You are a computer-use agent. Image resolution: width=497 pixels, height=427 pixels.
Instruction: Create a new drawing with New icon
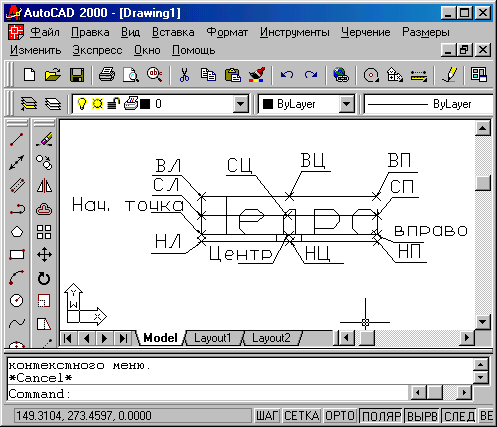(29, 75)
